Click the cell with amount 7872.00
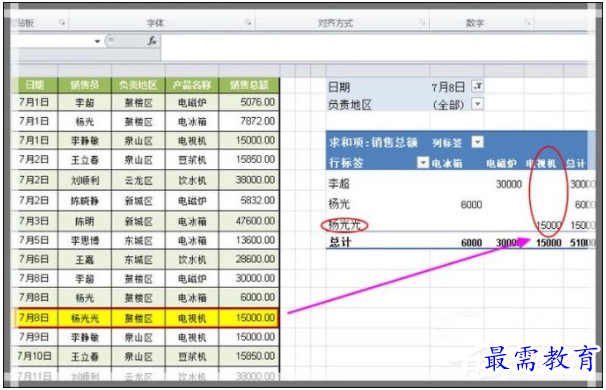 coord(249,121)
